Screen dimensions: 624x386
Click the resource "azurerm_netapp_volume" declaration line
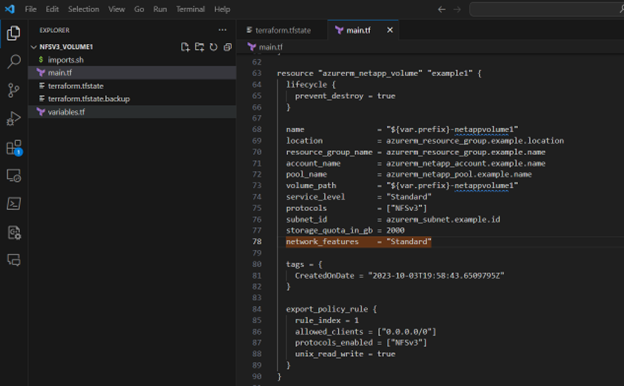(x=379, y=73)
